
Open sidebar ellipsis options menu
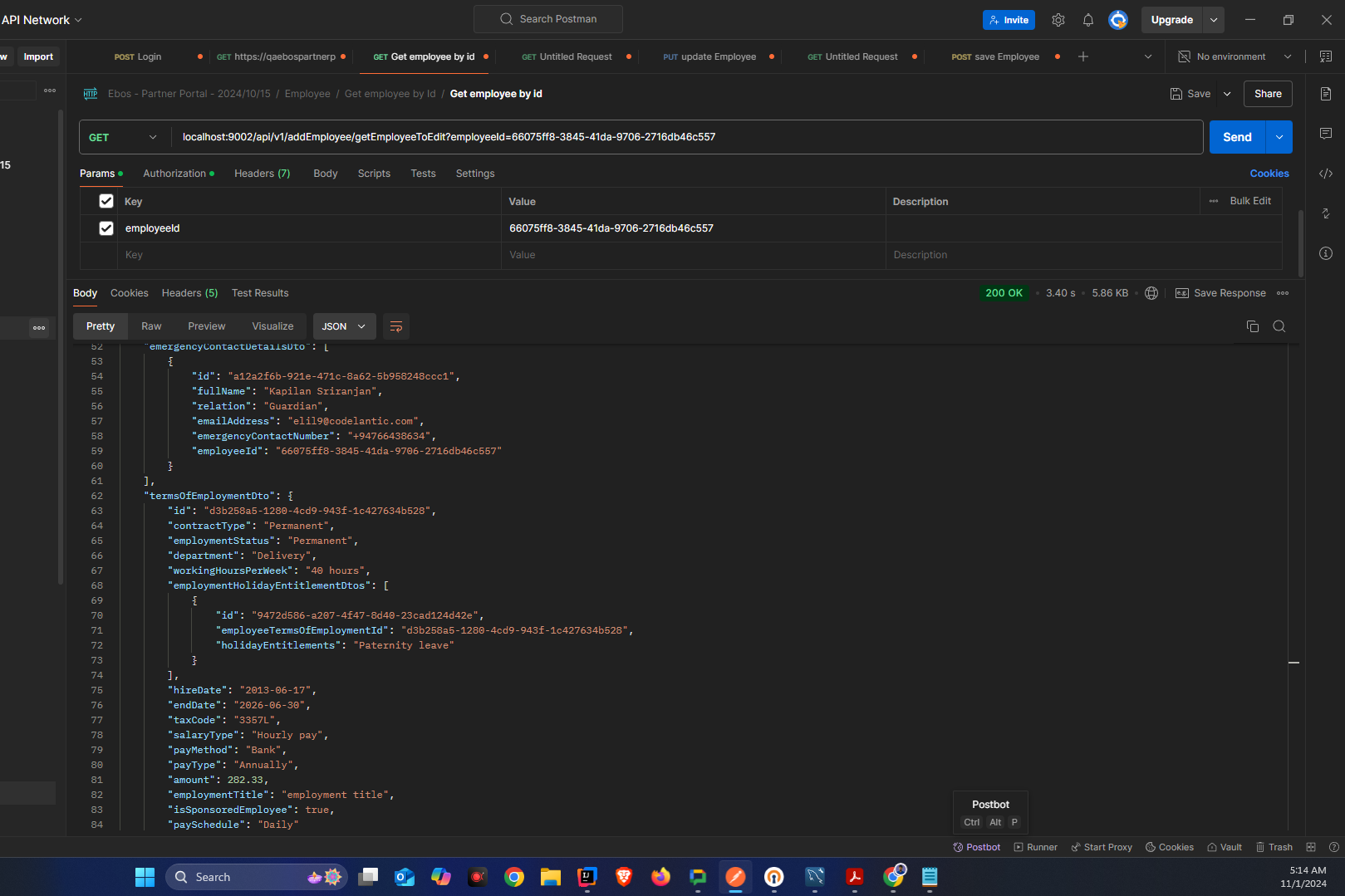click(50, 91)
